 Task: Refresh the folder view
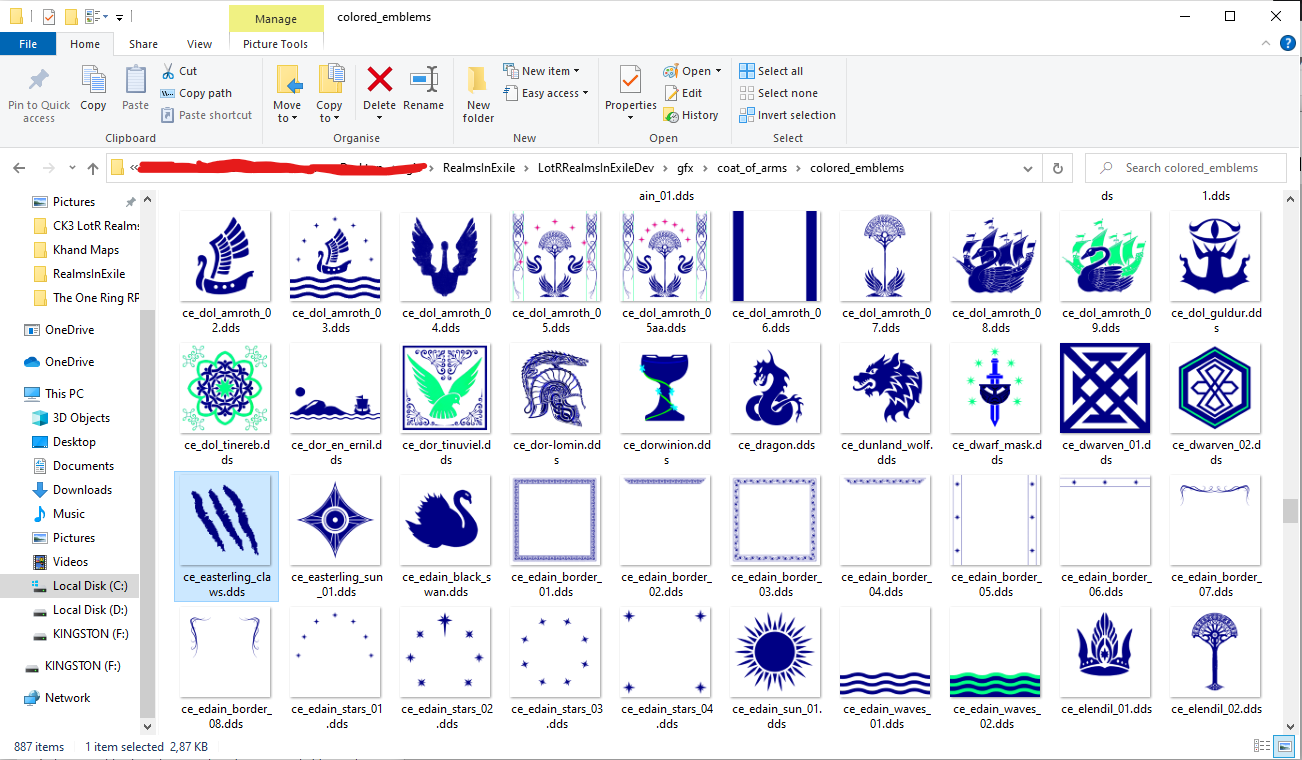tap(1058, 168)
